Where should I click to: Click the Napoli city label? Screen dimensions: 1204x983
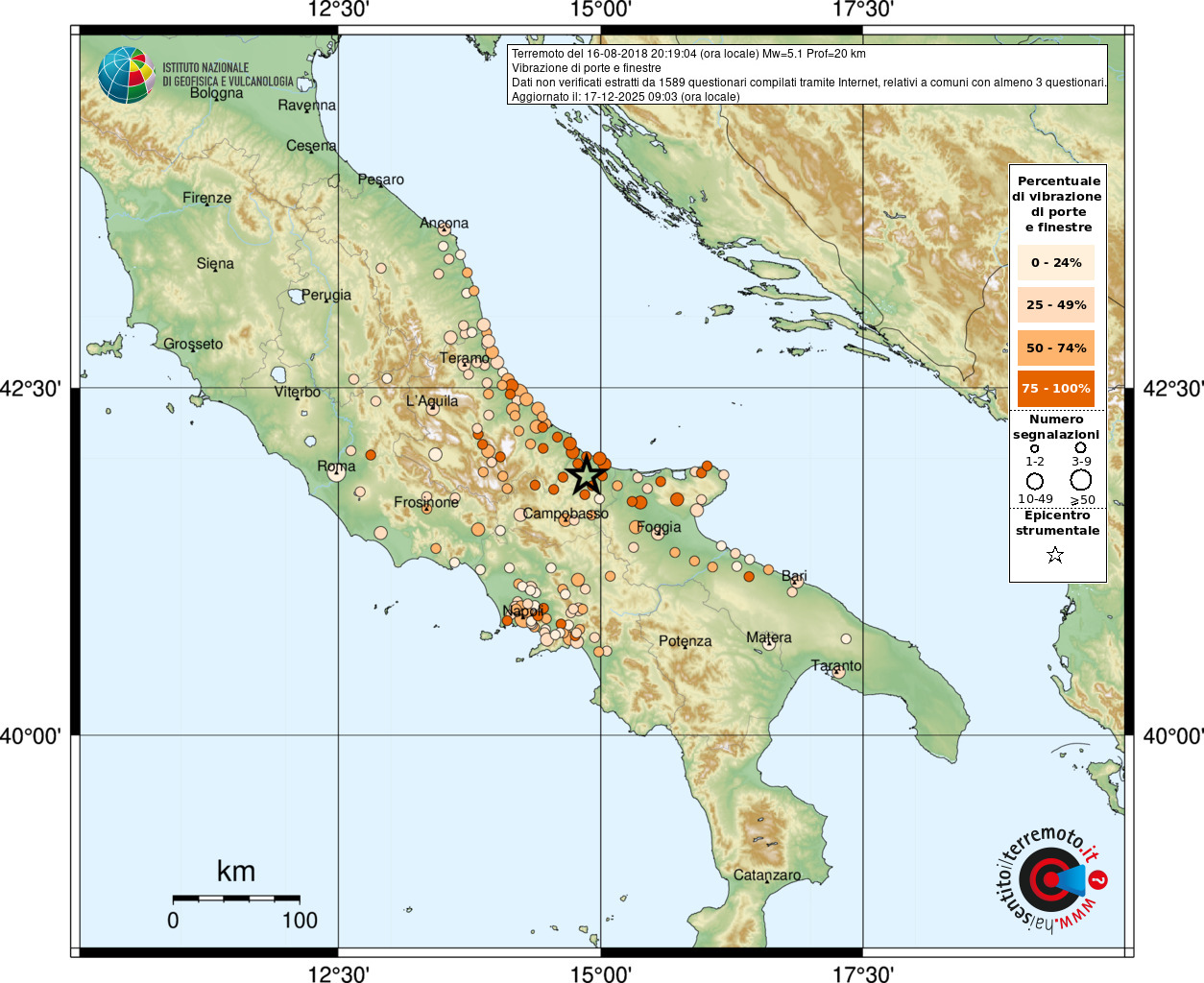point(523,611)
